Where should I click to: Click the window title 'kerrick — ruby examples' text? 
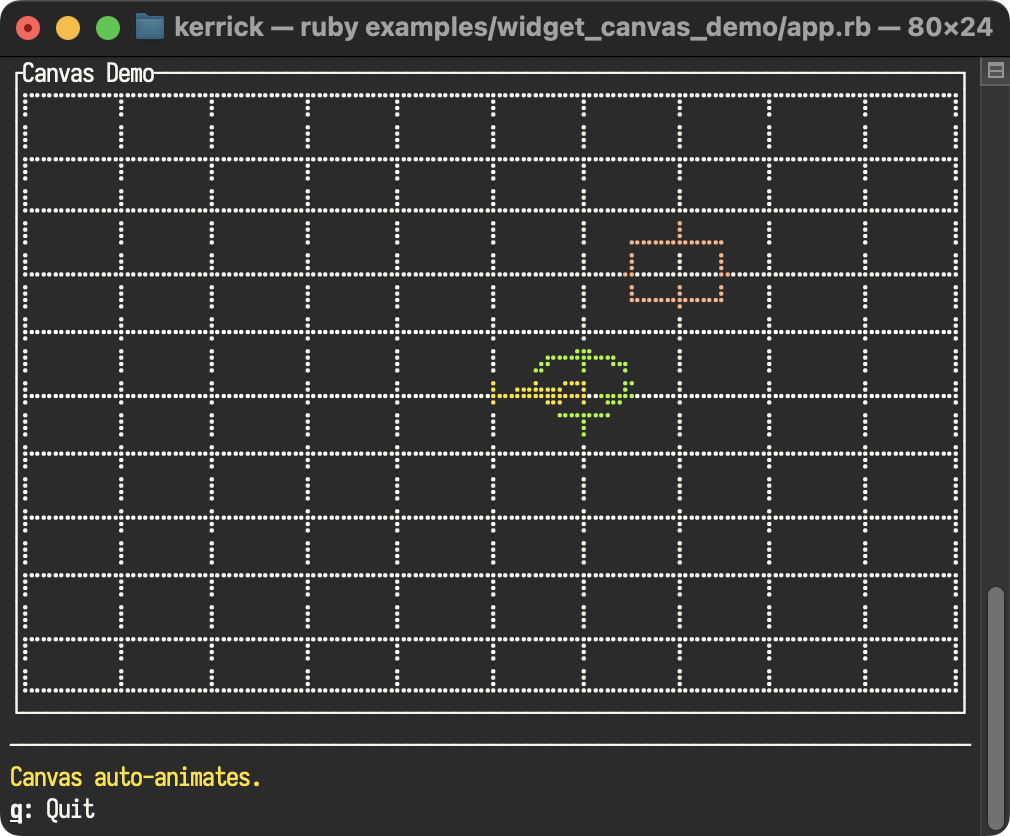pos(584,28)
